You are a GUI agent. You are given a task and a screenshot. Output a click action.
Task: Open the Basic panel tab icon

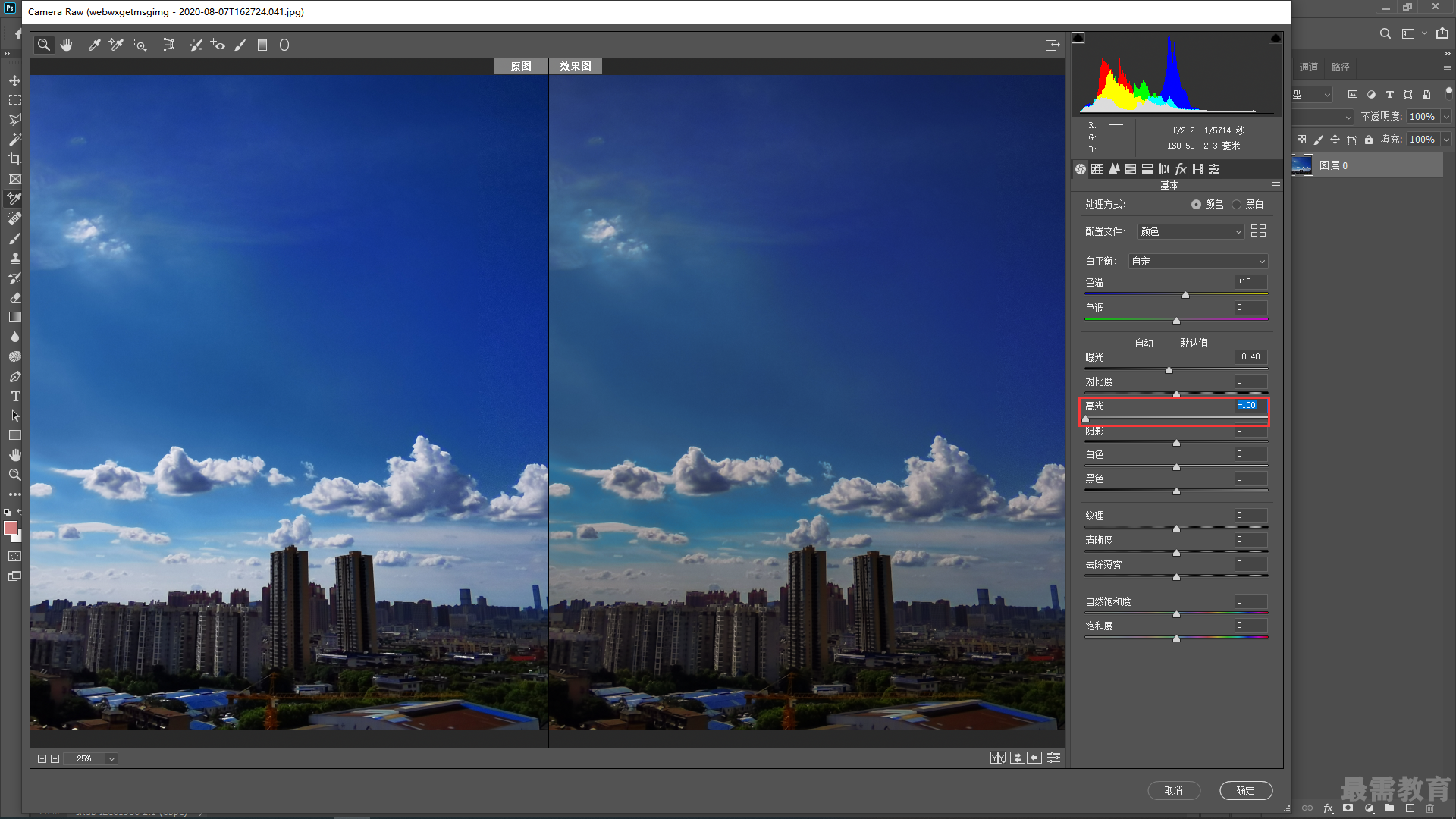tap(1081, 169)
